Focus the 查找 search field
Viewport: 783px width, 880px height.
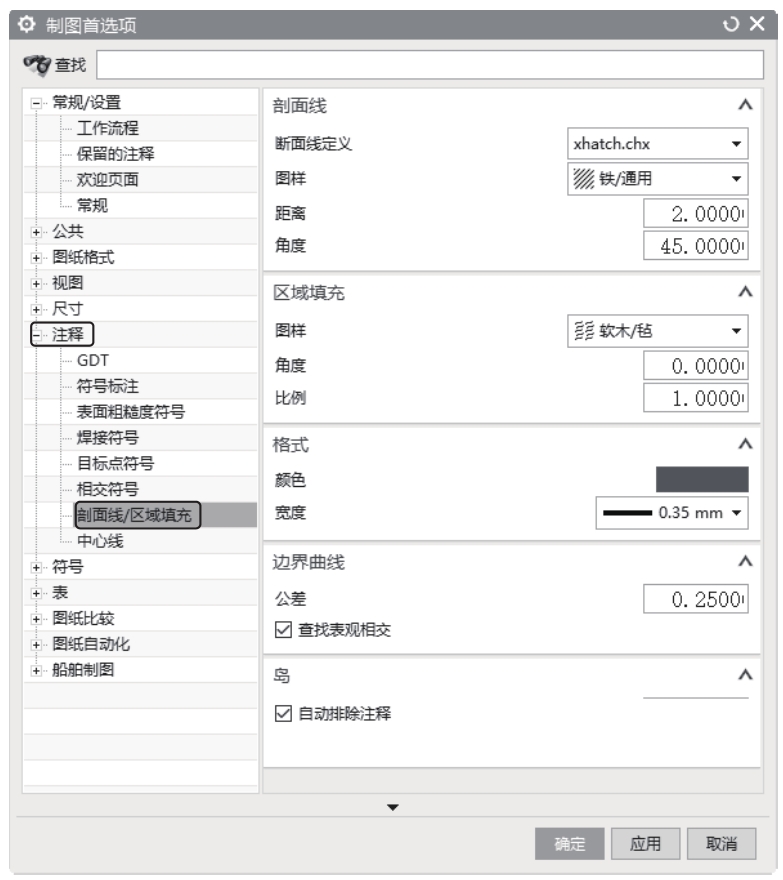(429, 65)
